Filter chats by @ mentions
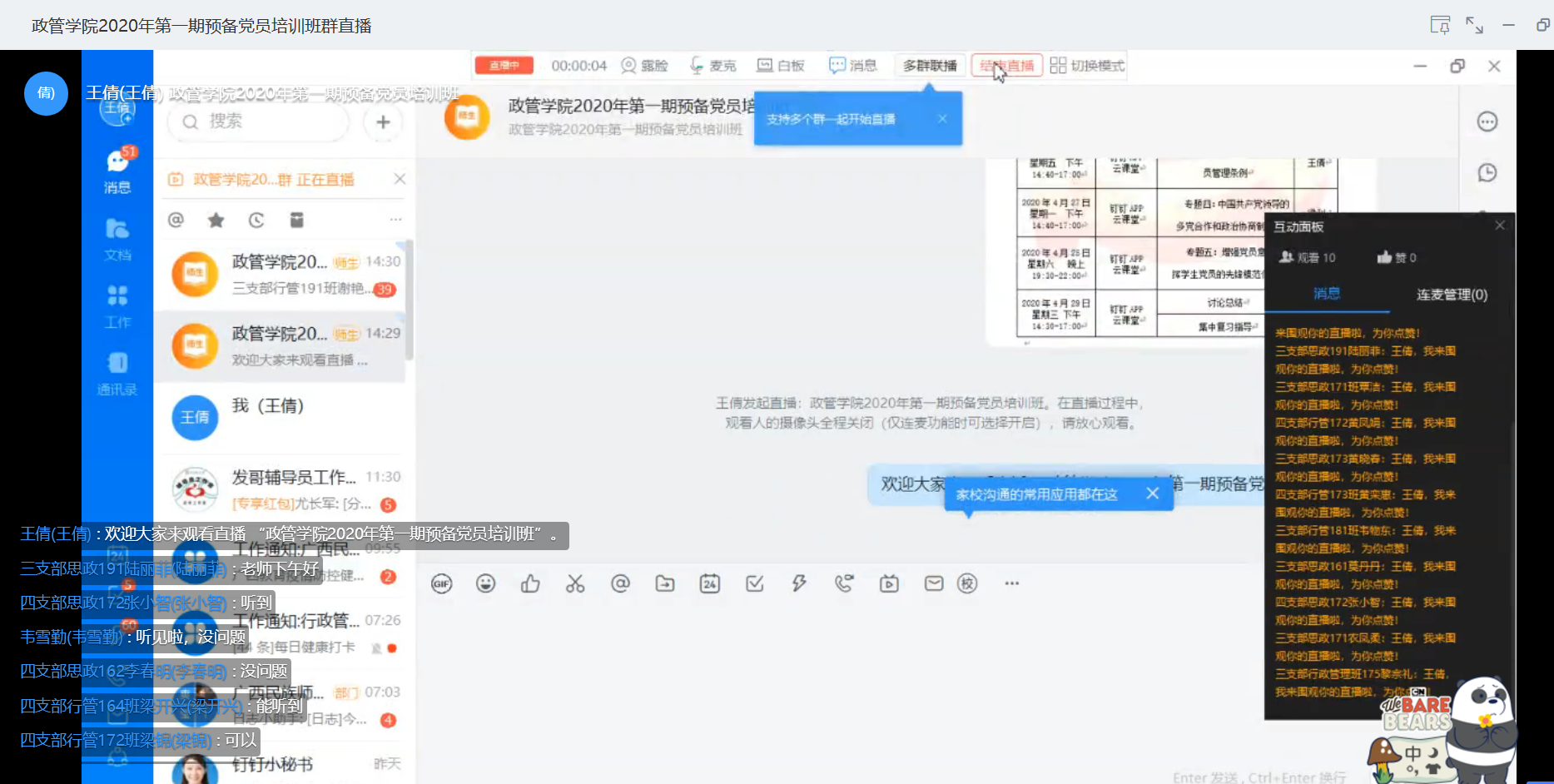The height and width of the screenshot is (784, 1554). [176, 220]
